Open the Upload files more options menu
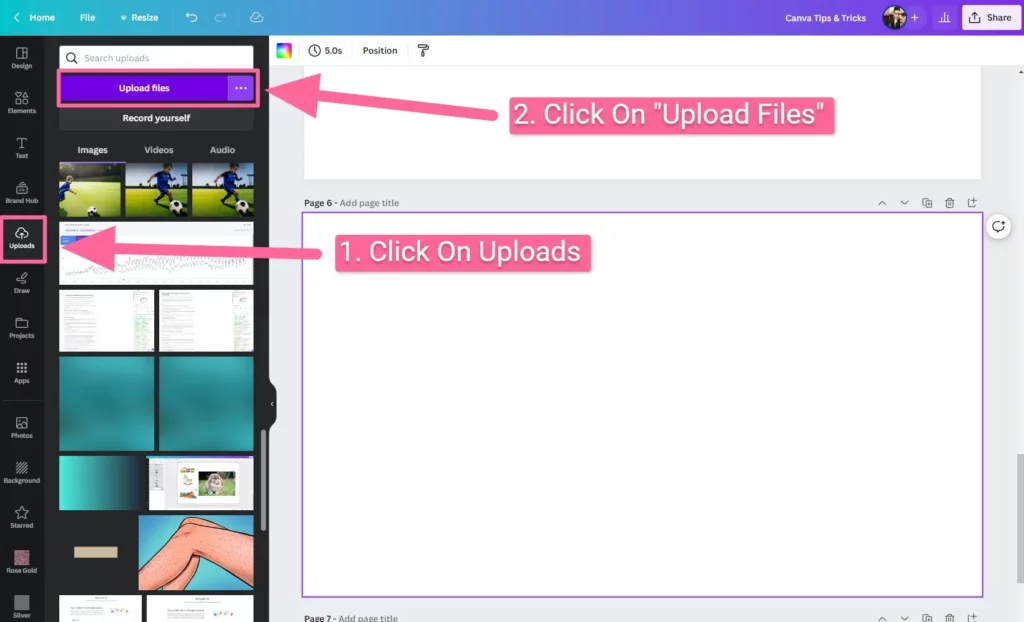Image resolution: width=1024 pixels, height=622 pixels. click(x=240, y=88)
